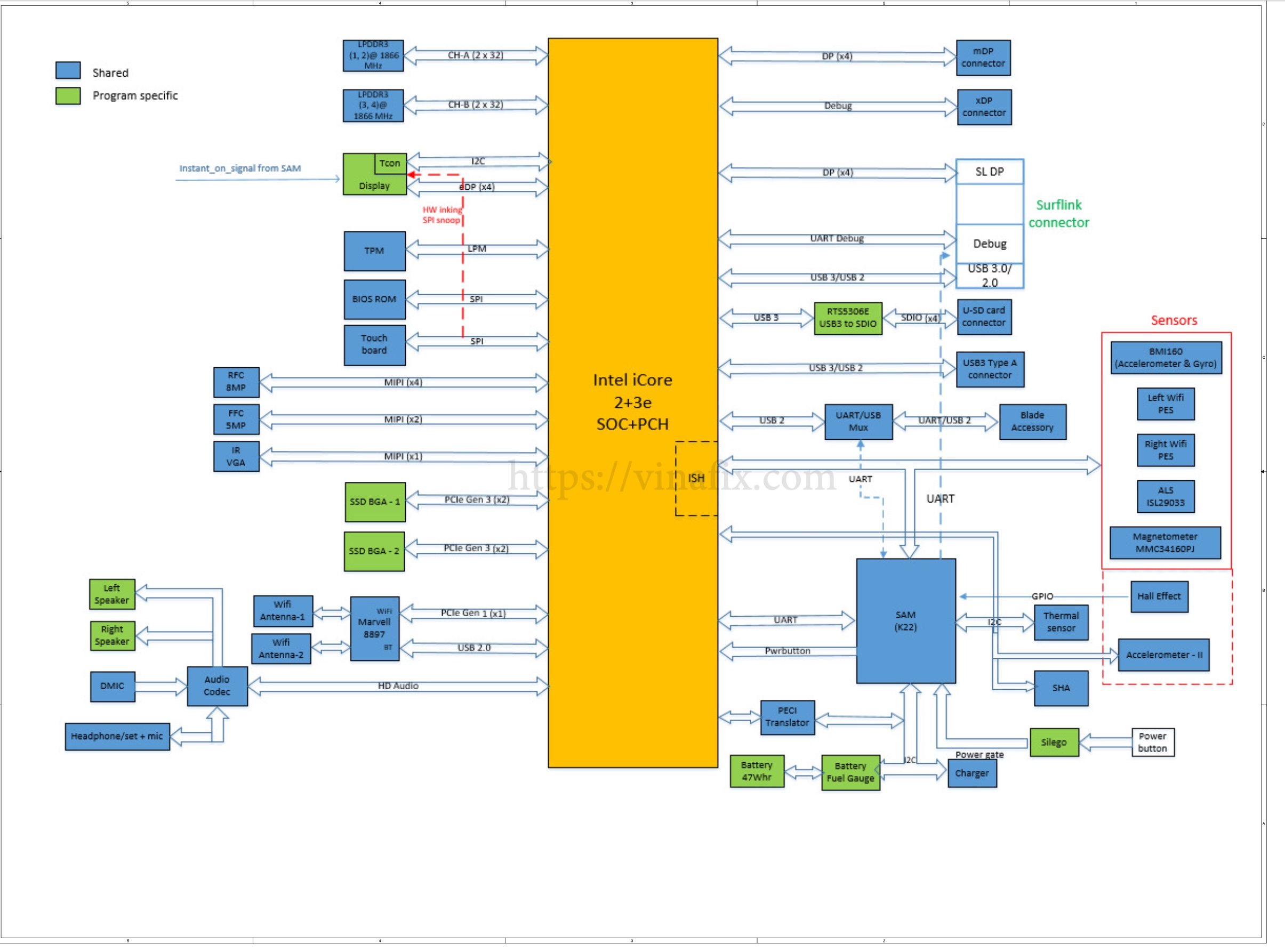Click the Battery Fuel Gauge block

point(850,772)
